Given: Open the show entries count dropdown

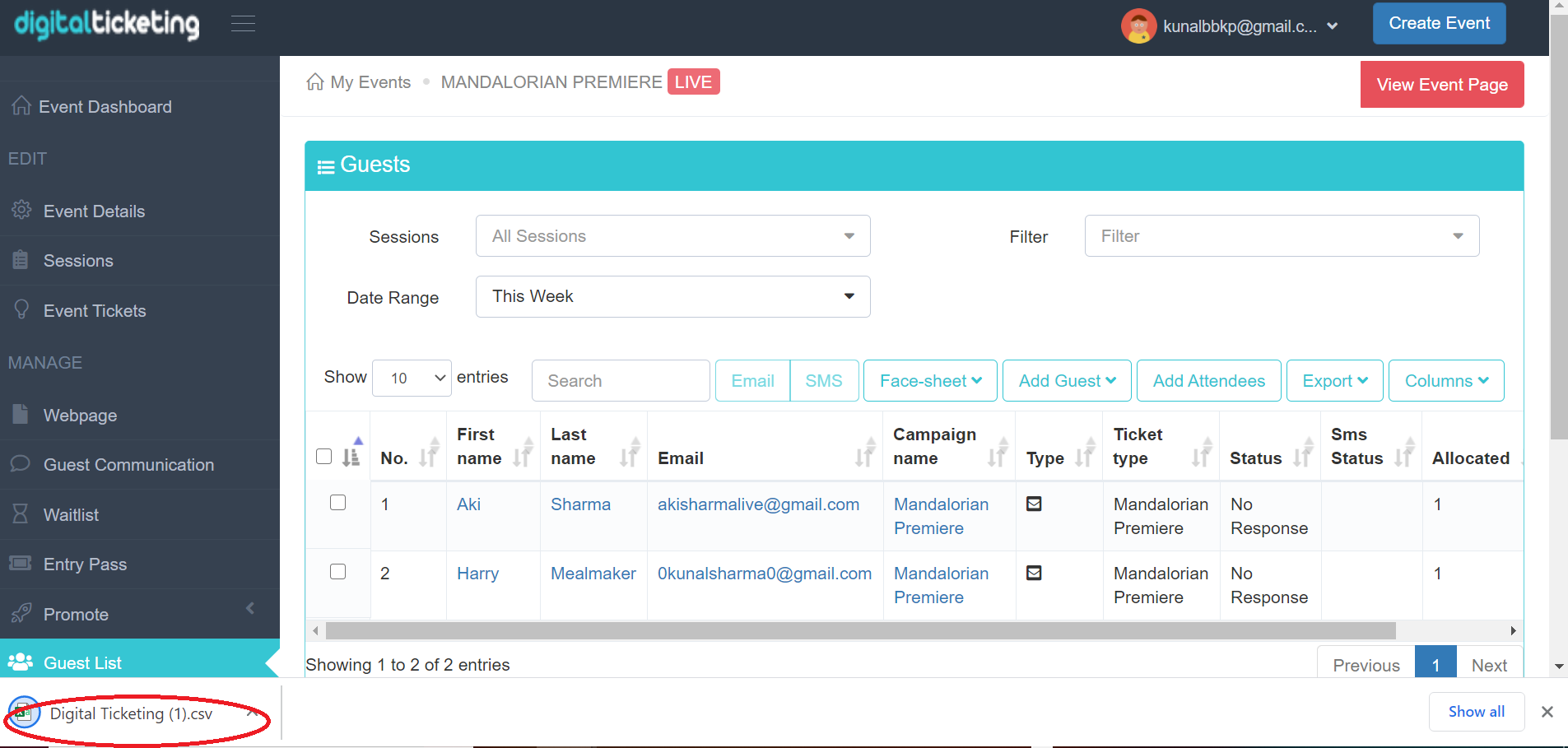Looking at the screenshot, I should (412, 378).
